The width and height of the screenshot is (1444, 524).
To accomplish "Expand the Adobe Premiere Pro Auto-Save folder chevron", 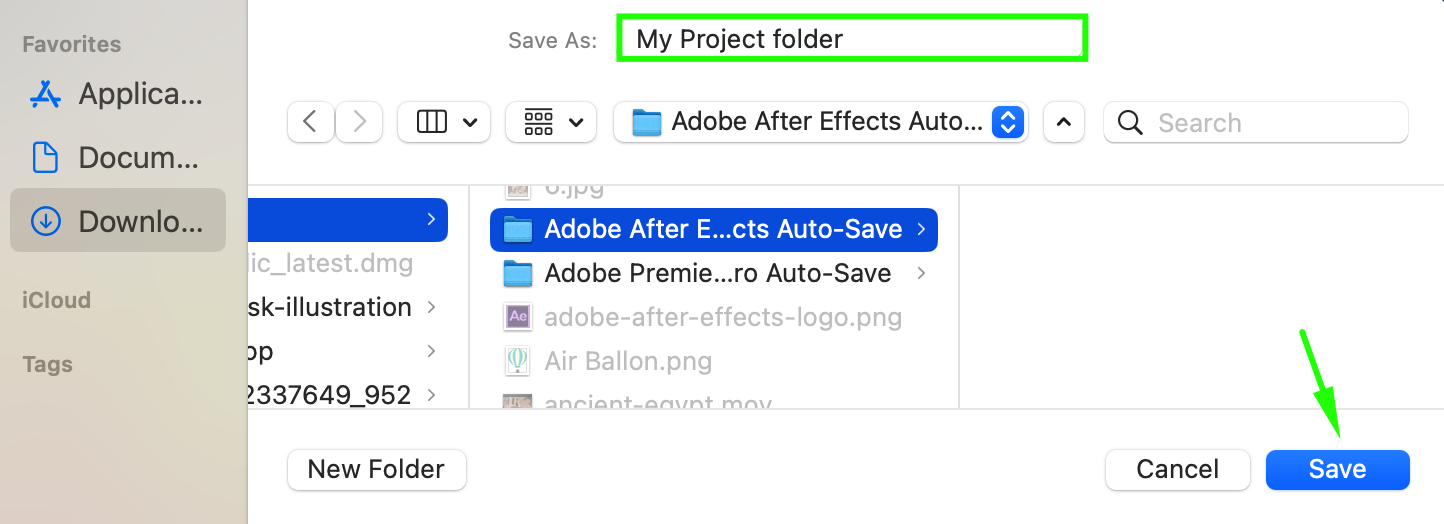I will click(x=921, y=273).
